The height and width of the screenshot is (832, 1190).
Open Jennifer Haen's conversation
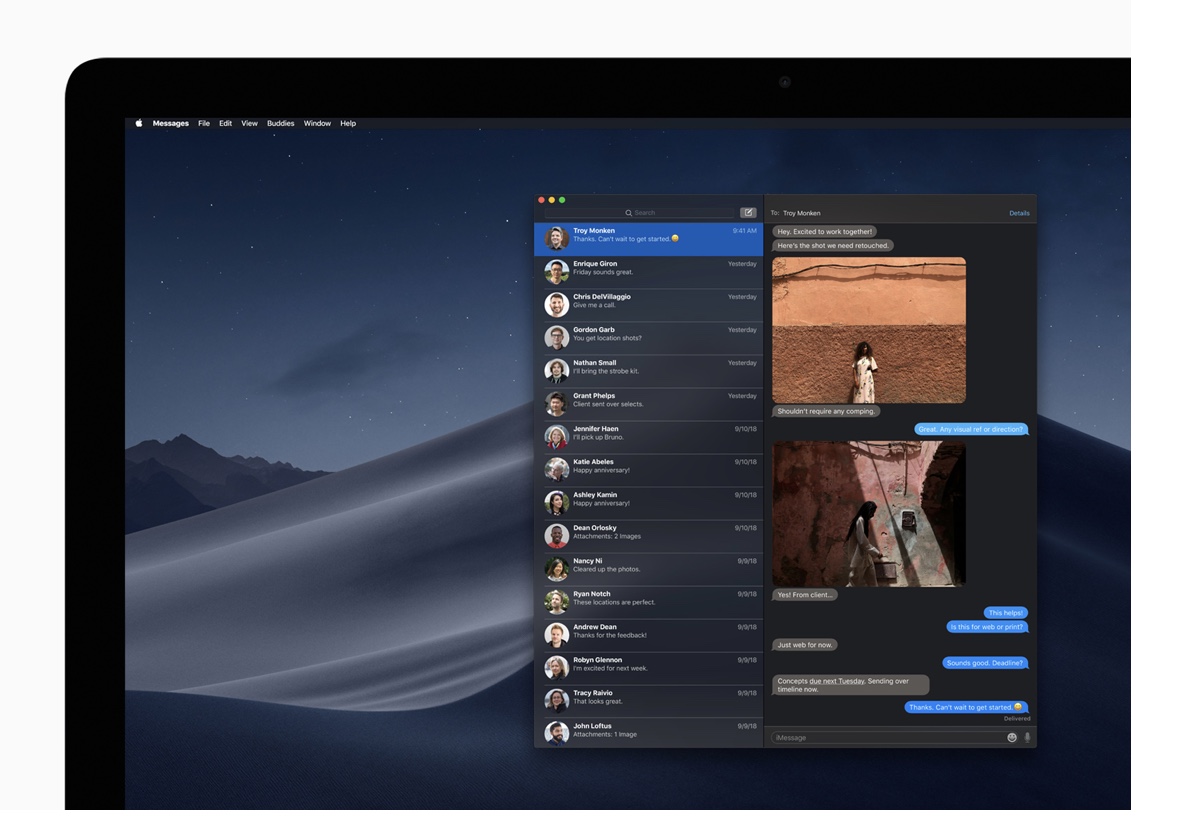coord(650,437)
